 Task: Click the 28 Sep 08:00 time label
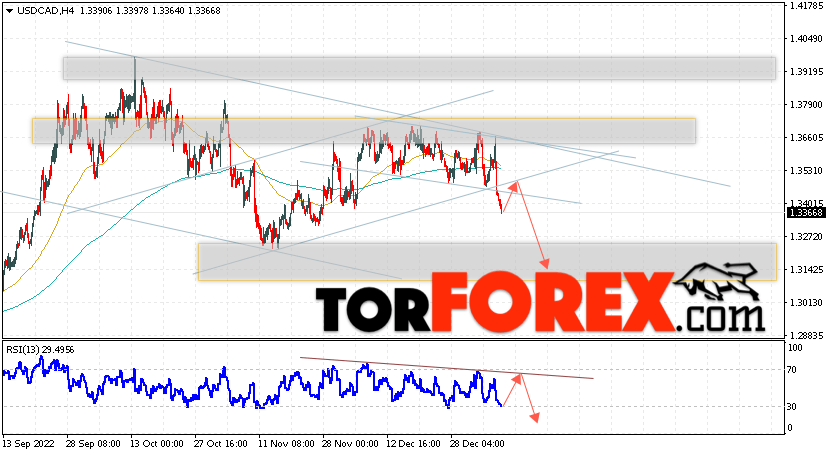point(93,444)
